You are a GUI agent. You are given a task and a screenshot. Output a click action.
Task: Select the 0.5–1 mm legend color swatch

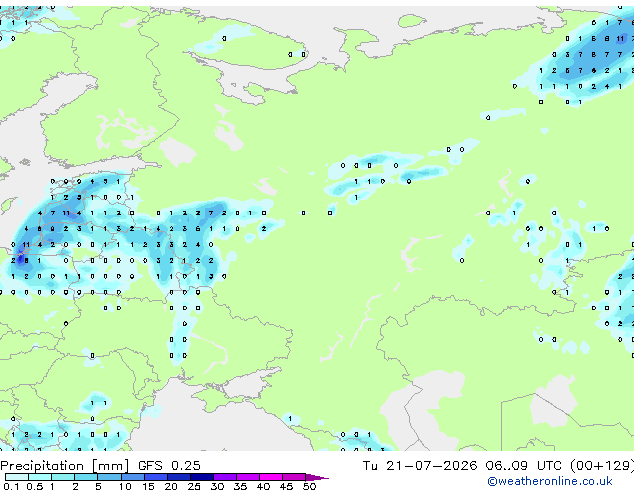(x=40, y=477)
